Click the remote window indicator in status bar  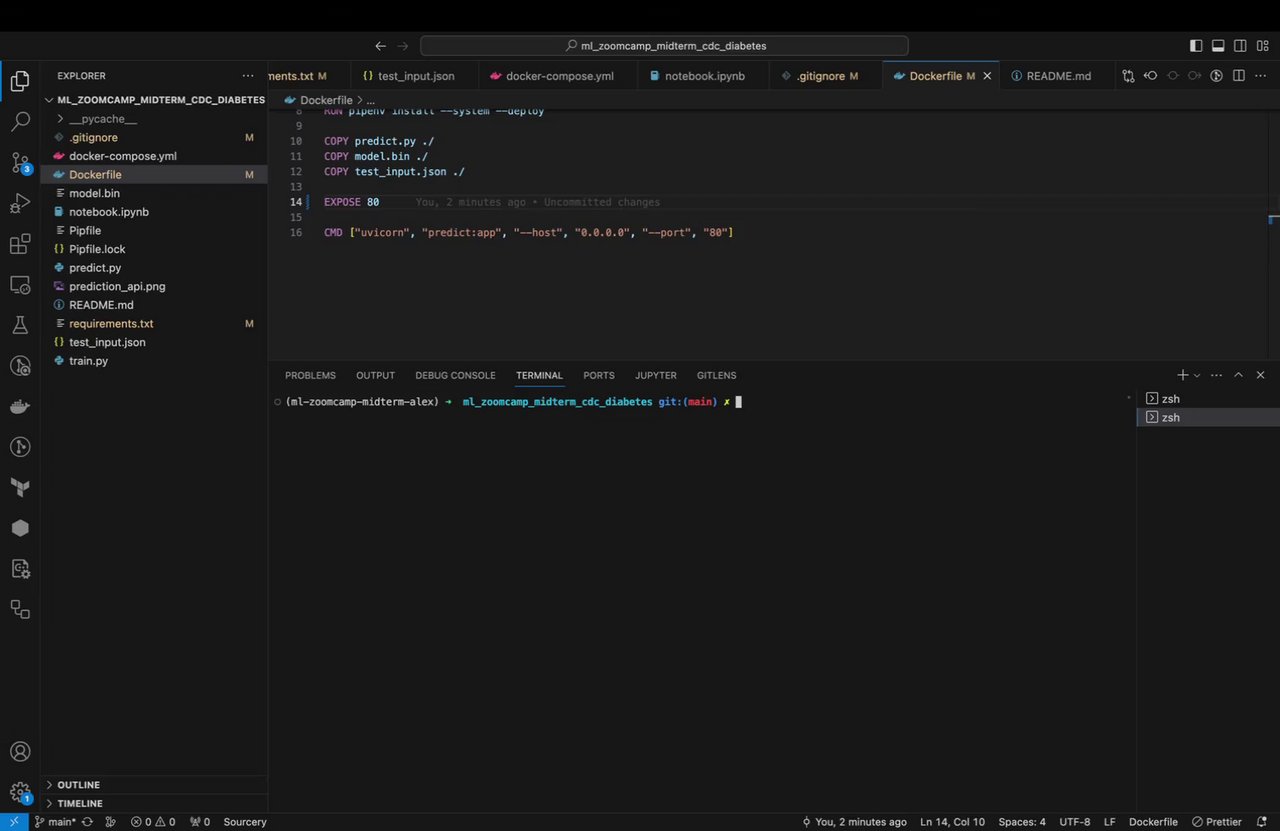click(13, 822)
